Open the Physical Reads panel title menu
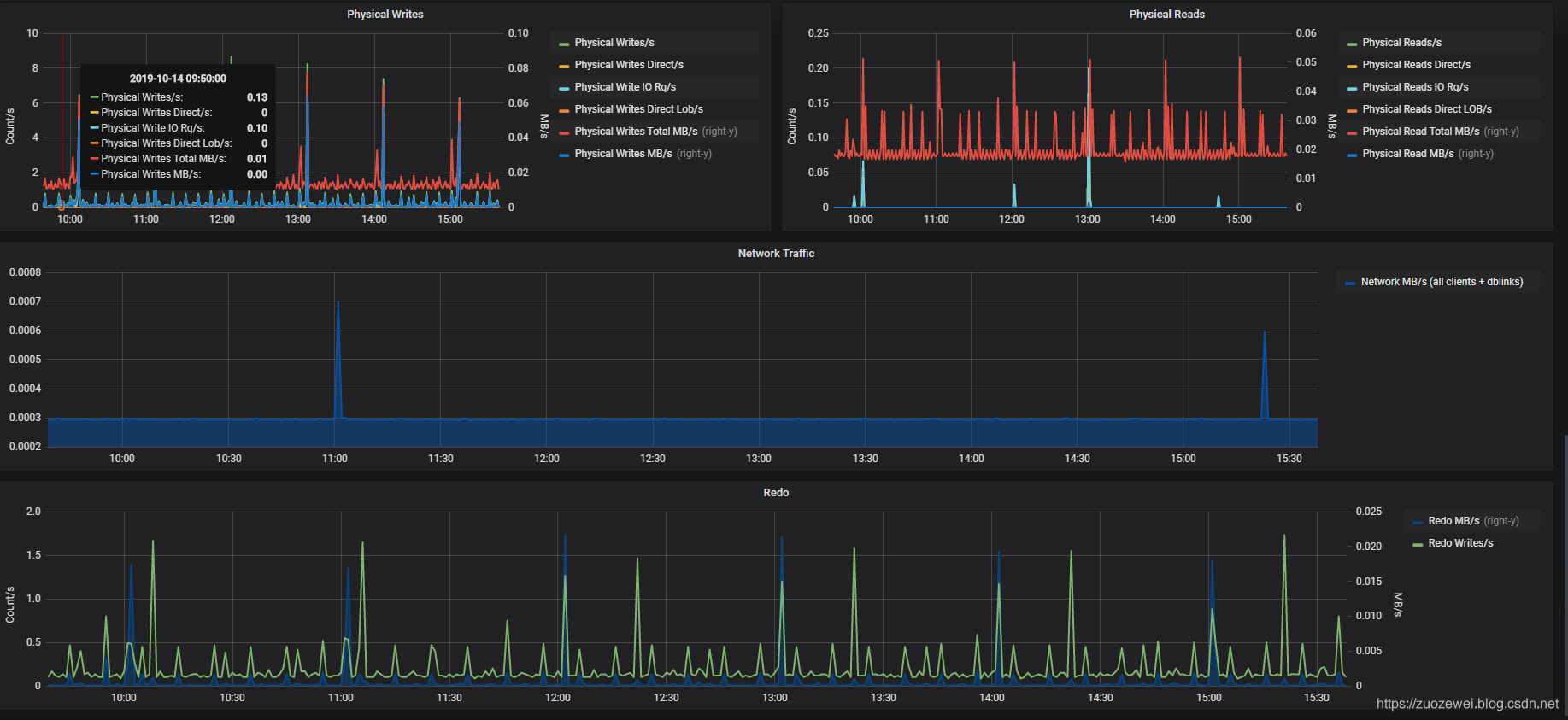 tap(1166, 15)
